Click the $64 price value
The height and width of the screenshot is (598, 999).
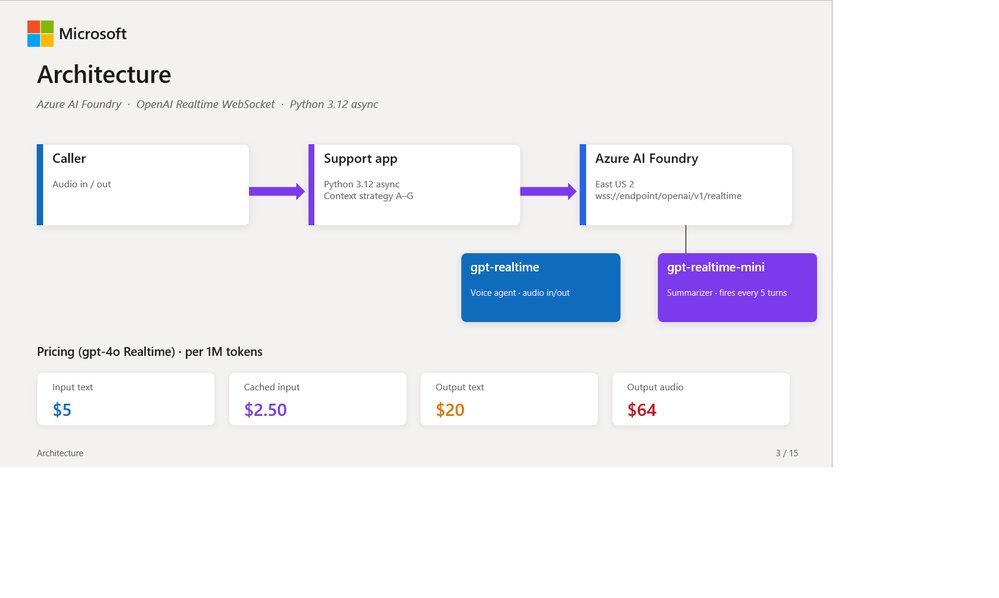(x=642, y=409)
